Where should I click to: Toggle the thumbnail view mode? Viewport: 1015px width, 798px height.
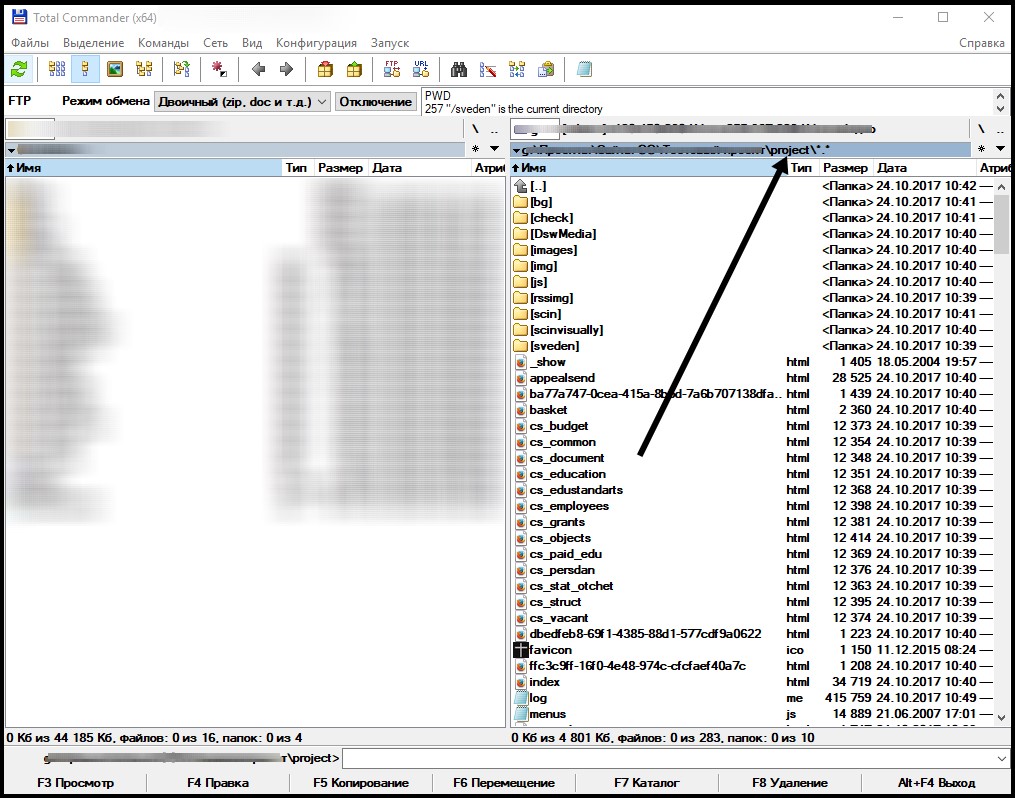click(115, 69)
